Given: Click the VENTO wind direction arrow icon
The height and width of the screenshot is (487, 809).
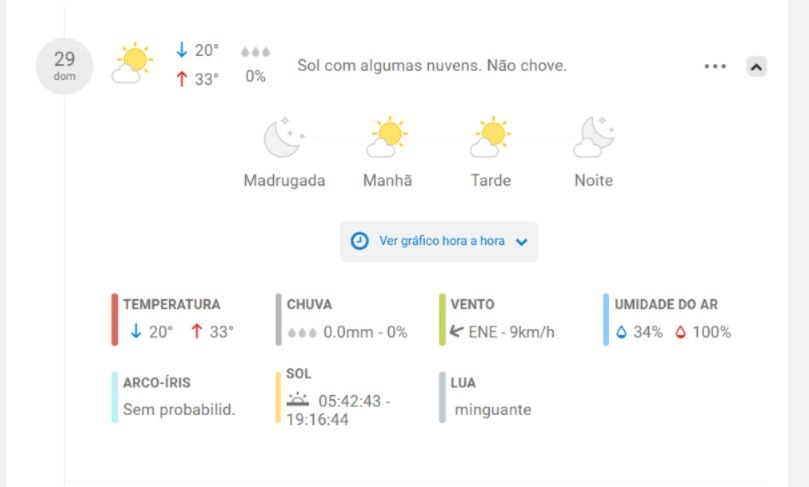Looking at the screenshot, I should point(457,331).
